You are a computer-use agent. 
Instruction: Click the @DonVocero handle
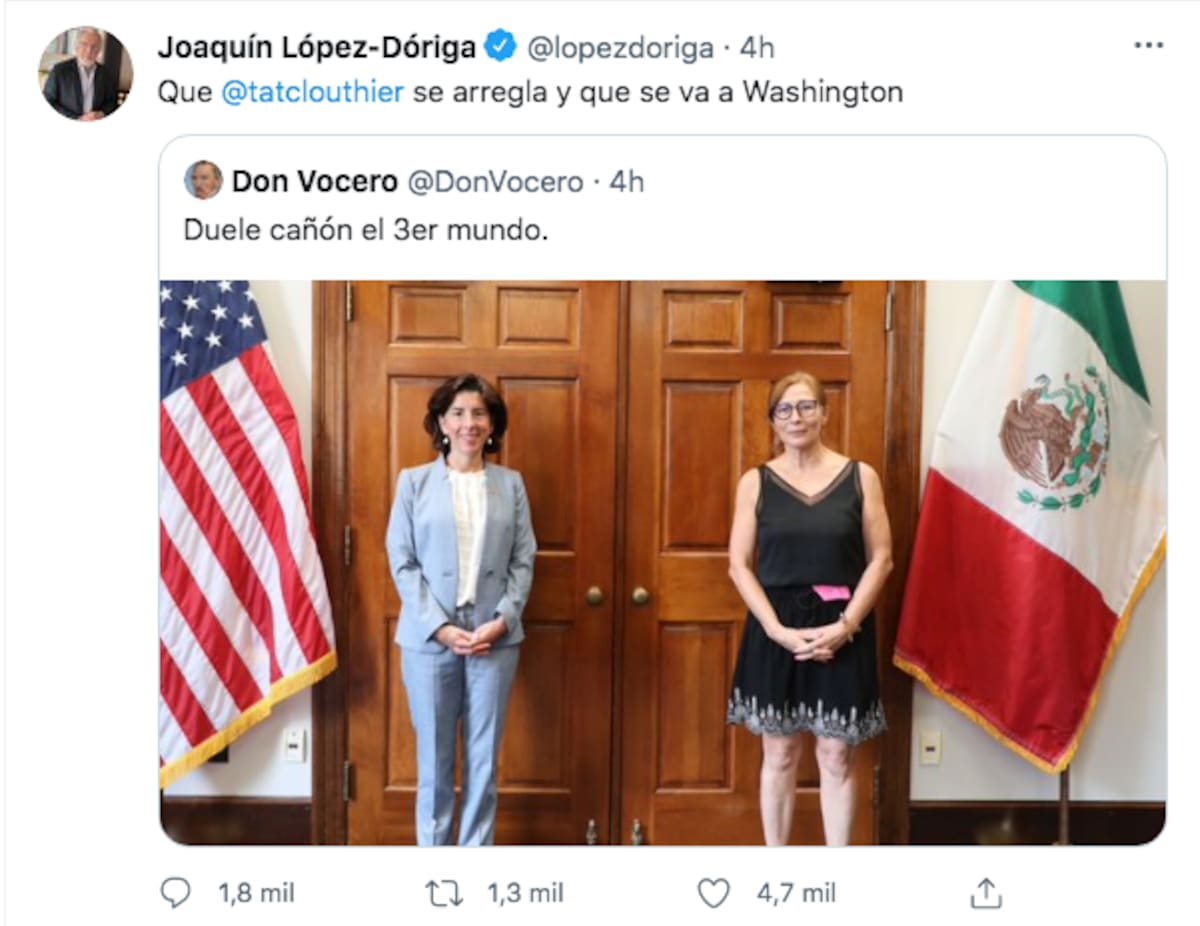tap(495, 181)
